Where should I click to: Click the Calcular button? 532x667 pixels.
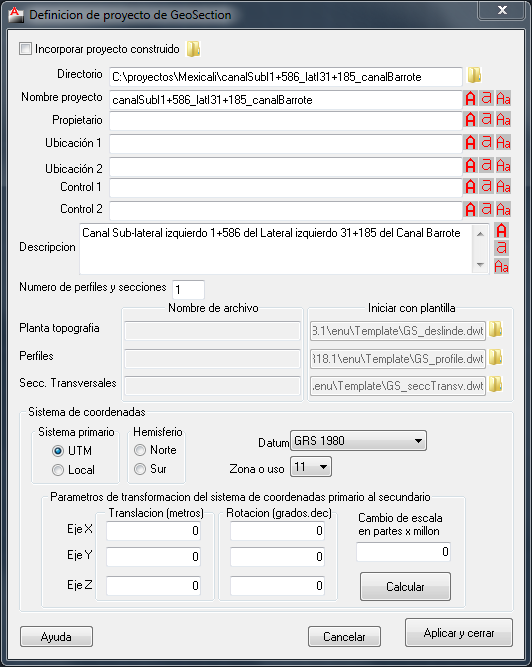[405, 587]
